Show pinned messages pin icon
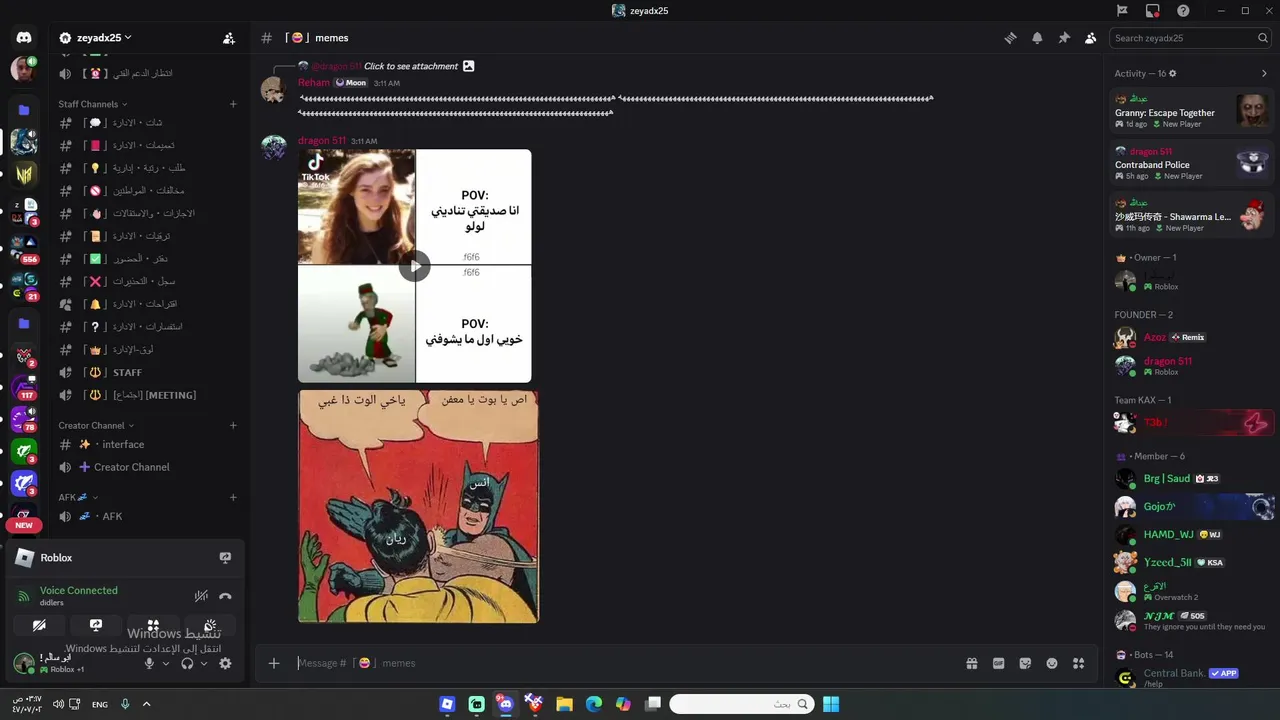Screen dimensions: 1280x720 tap(1064, 38)
